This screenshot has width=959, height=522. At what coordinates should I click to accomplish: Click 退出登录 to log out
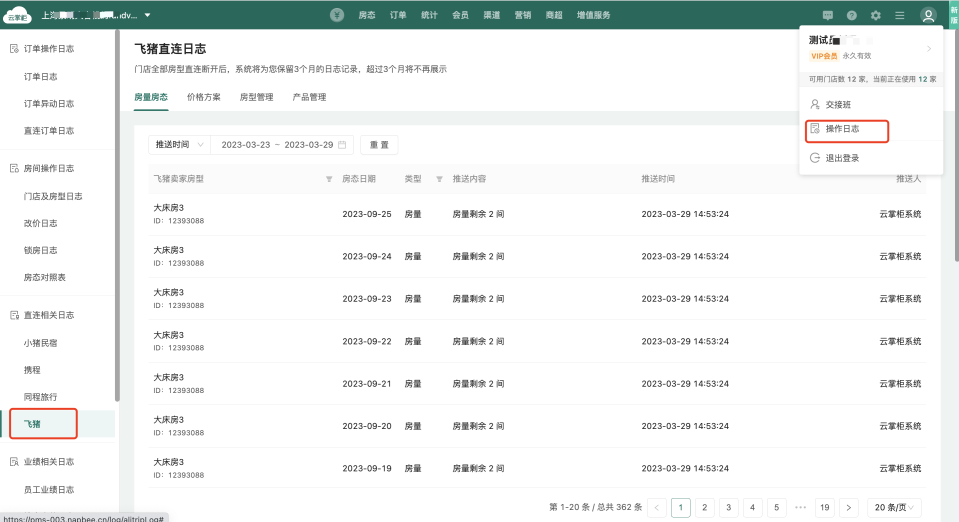[x=841, y=158]
